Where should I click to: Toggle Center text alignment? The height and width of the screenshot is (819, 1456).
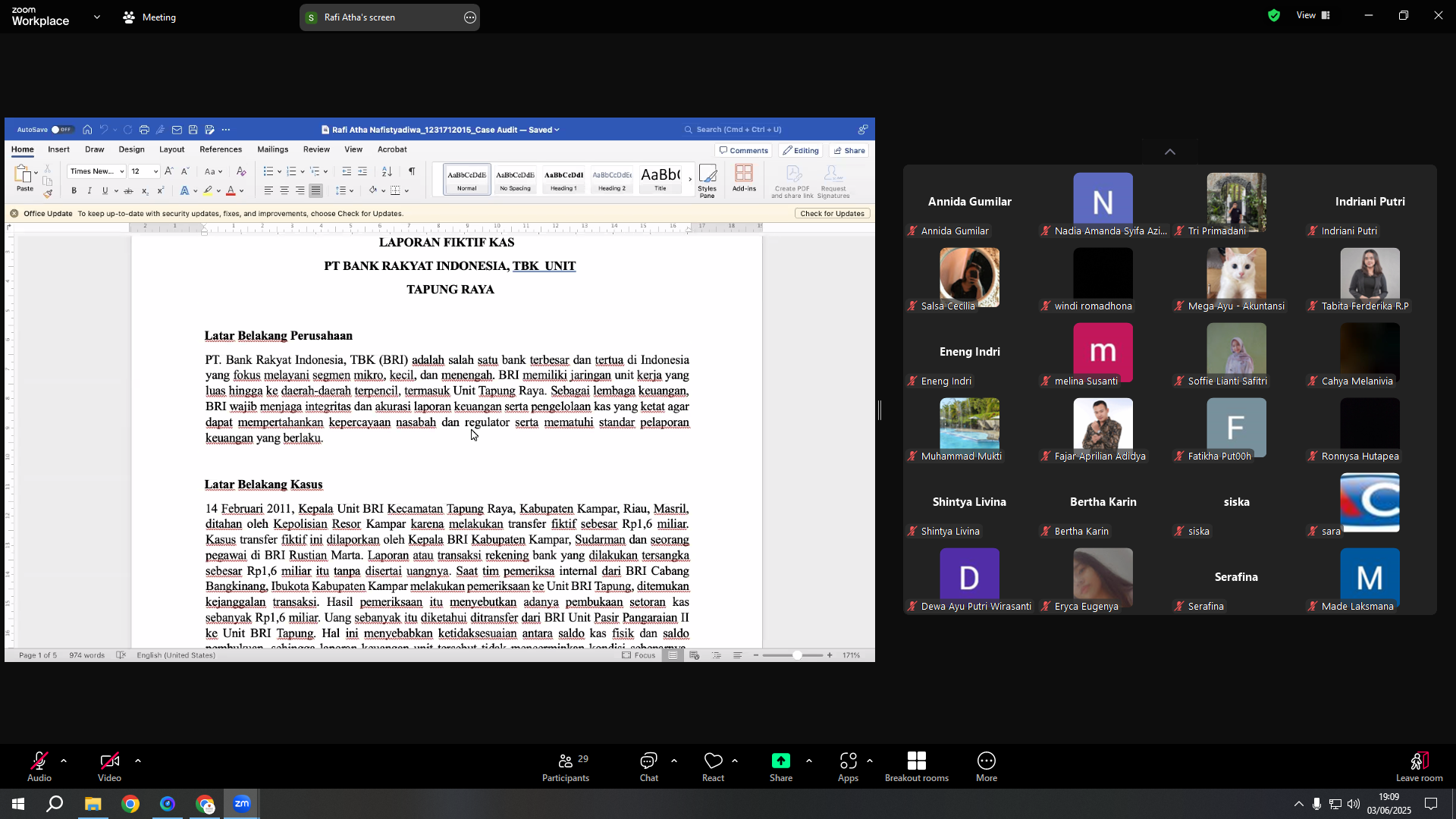pyautogui.click(x=284, y=191)
